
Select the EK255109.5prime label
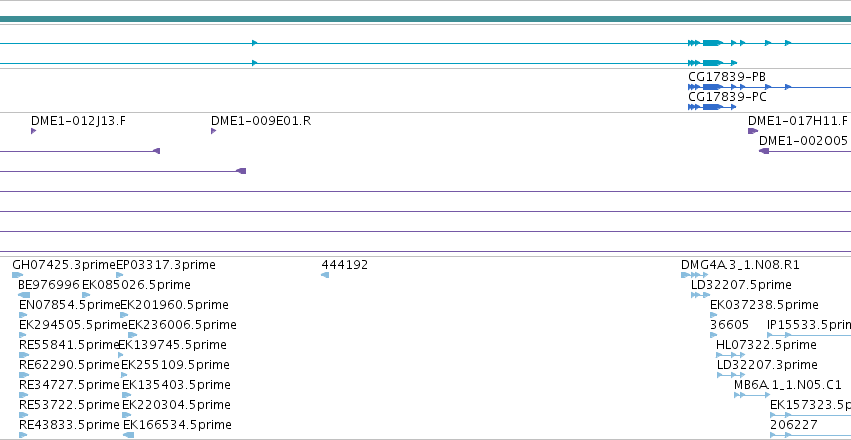(x=175, y=365)
